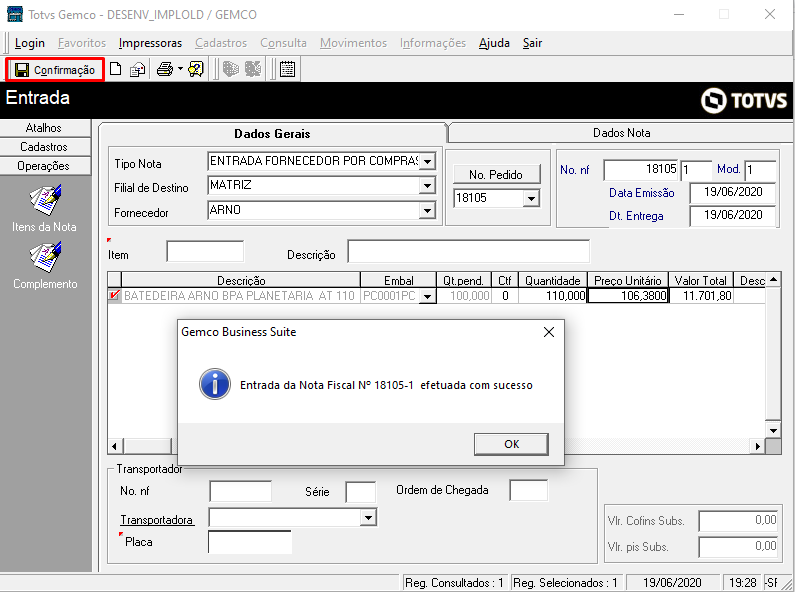Click the Reg. Selecionados status bar entry

(x=565, y=583)
